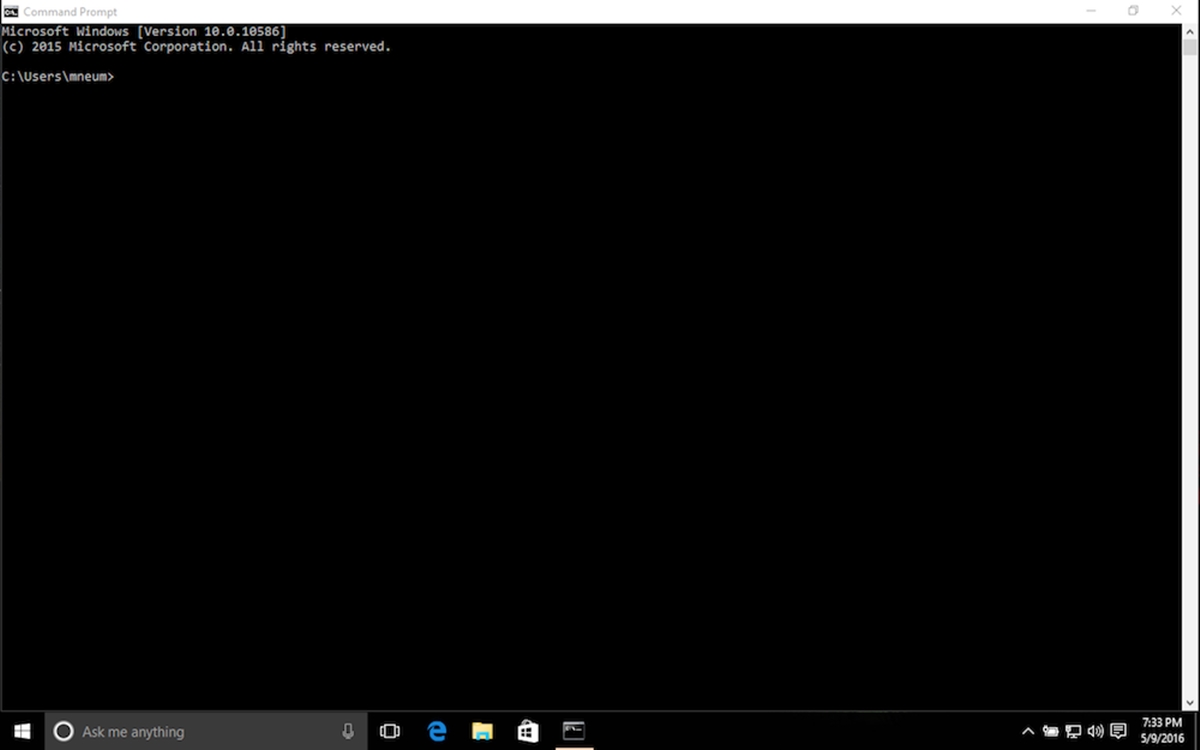The height and width of the screenshot is (750, 1200).
Task: Click the Command Prompt window title text
Action: point(70,12)
